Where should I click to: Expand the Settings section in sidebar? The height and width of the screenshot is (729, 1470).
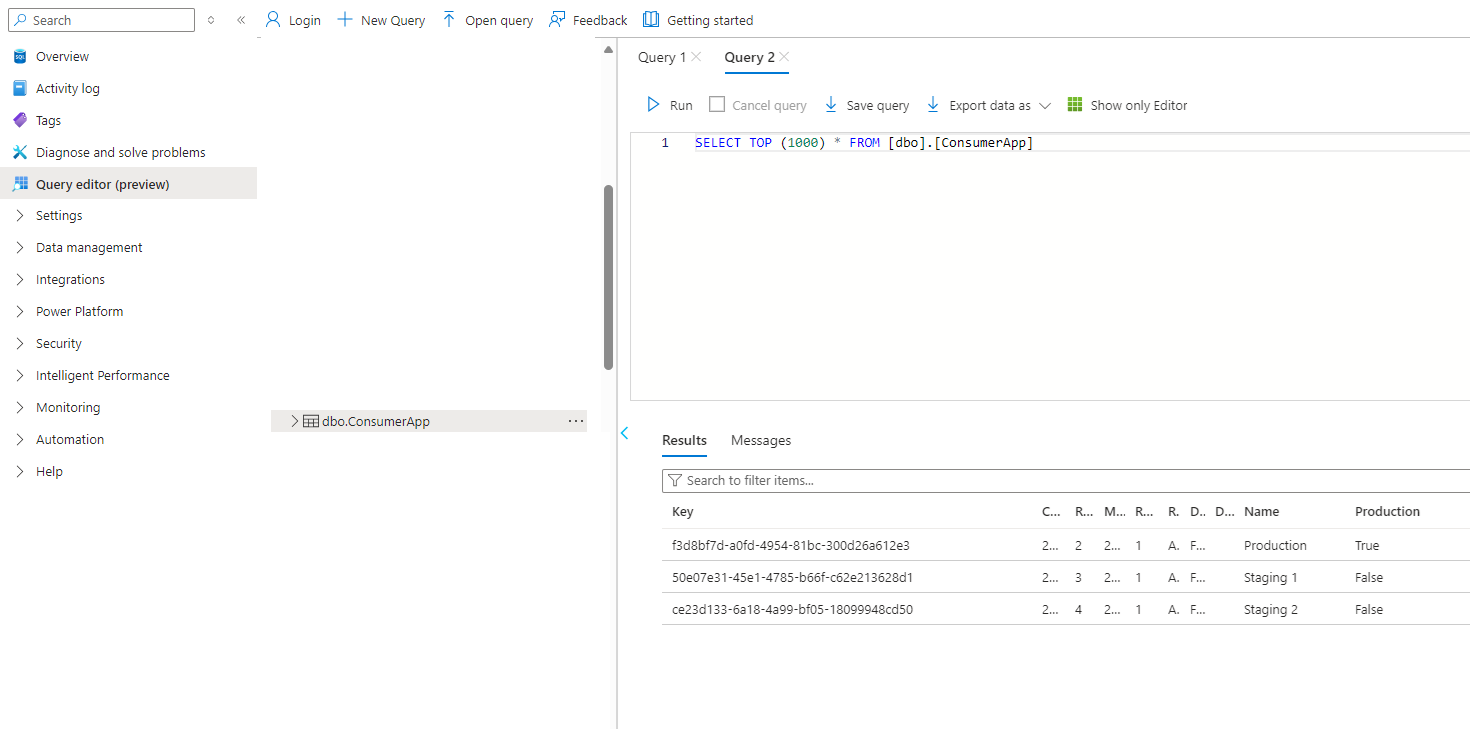click(20, 216)
